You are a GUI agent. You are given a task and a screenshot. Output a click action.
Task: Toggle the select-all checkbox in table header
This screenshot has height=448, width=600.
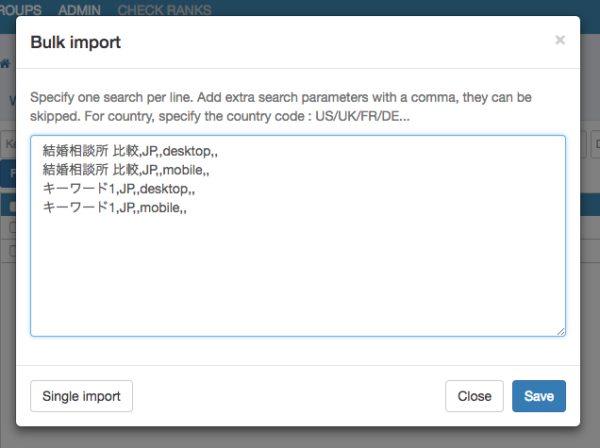pyautogui.click(x=11, y=207)
